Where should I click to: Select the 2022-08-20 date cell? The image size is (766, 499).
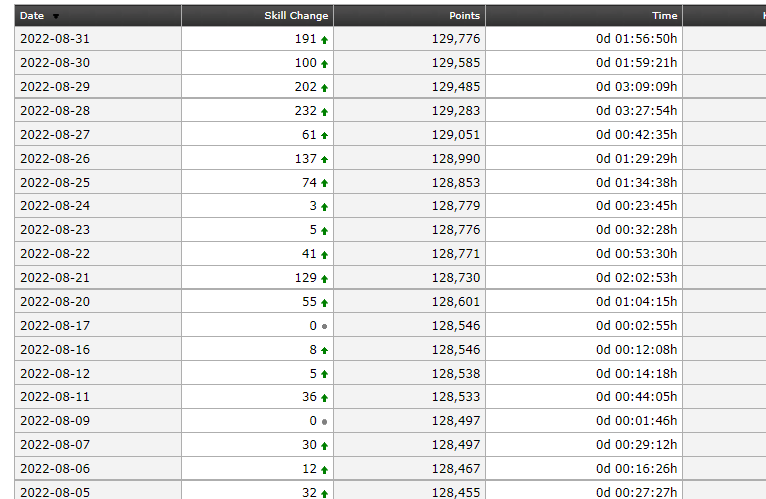[55, 301]
